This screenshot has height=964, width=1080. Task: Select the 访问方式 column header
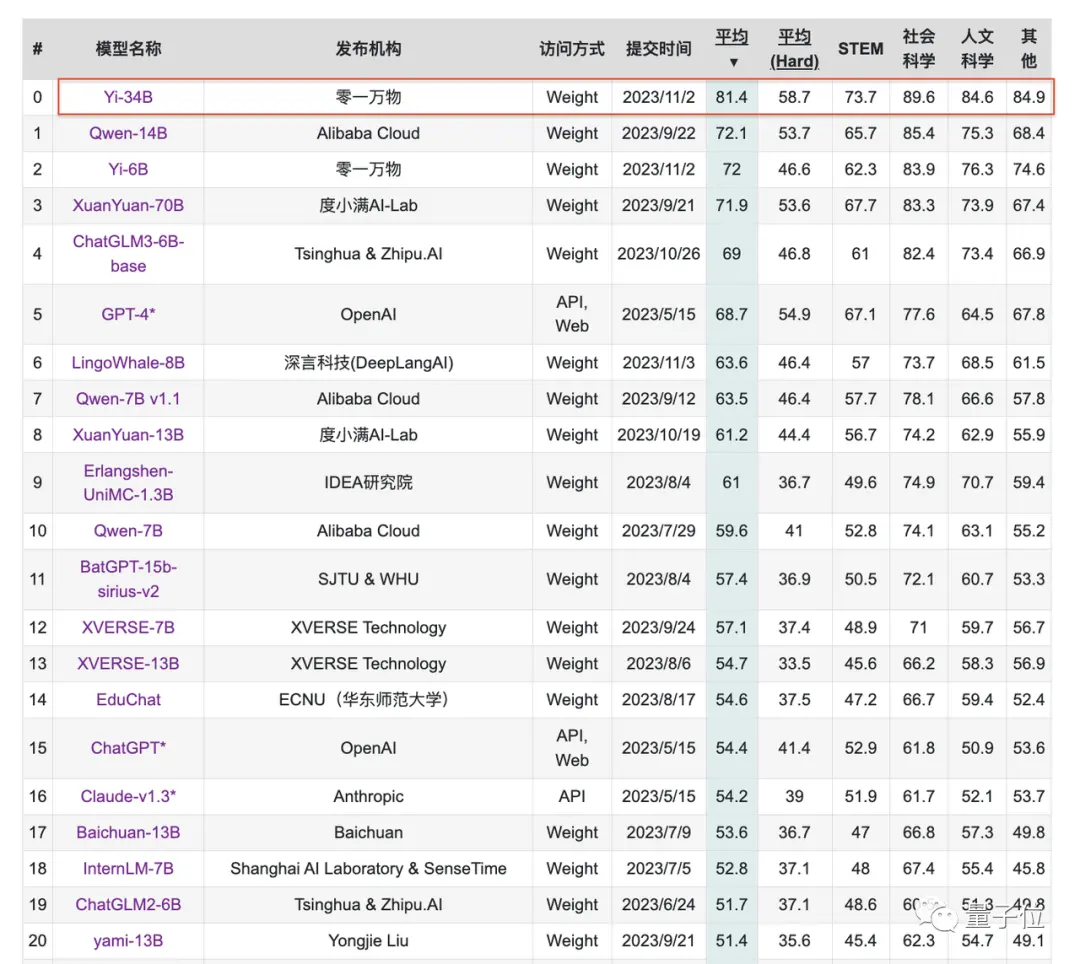coord(572,49)
